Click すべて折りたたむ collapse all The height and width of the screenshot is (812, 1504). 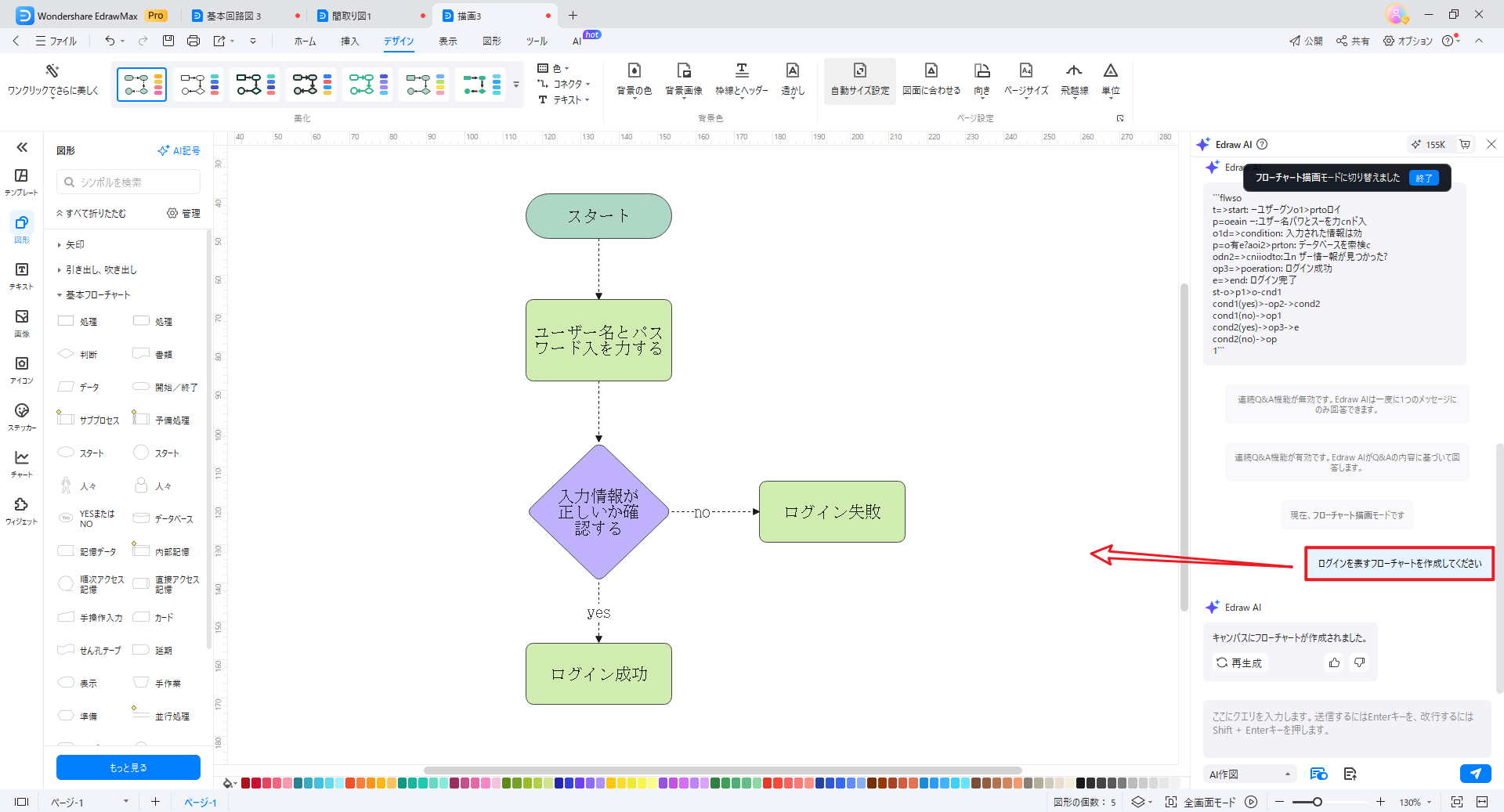tap(91, 213)
